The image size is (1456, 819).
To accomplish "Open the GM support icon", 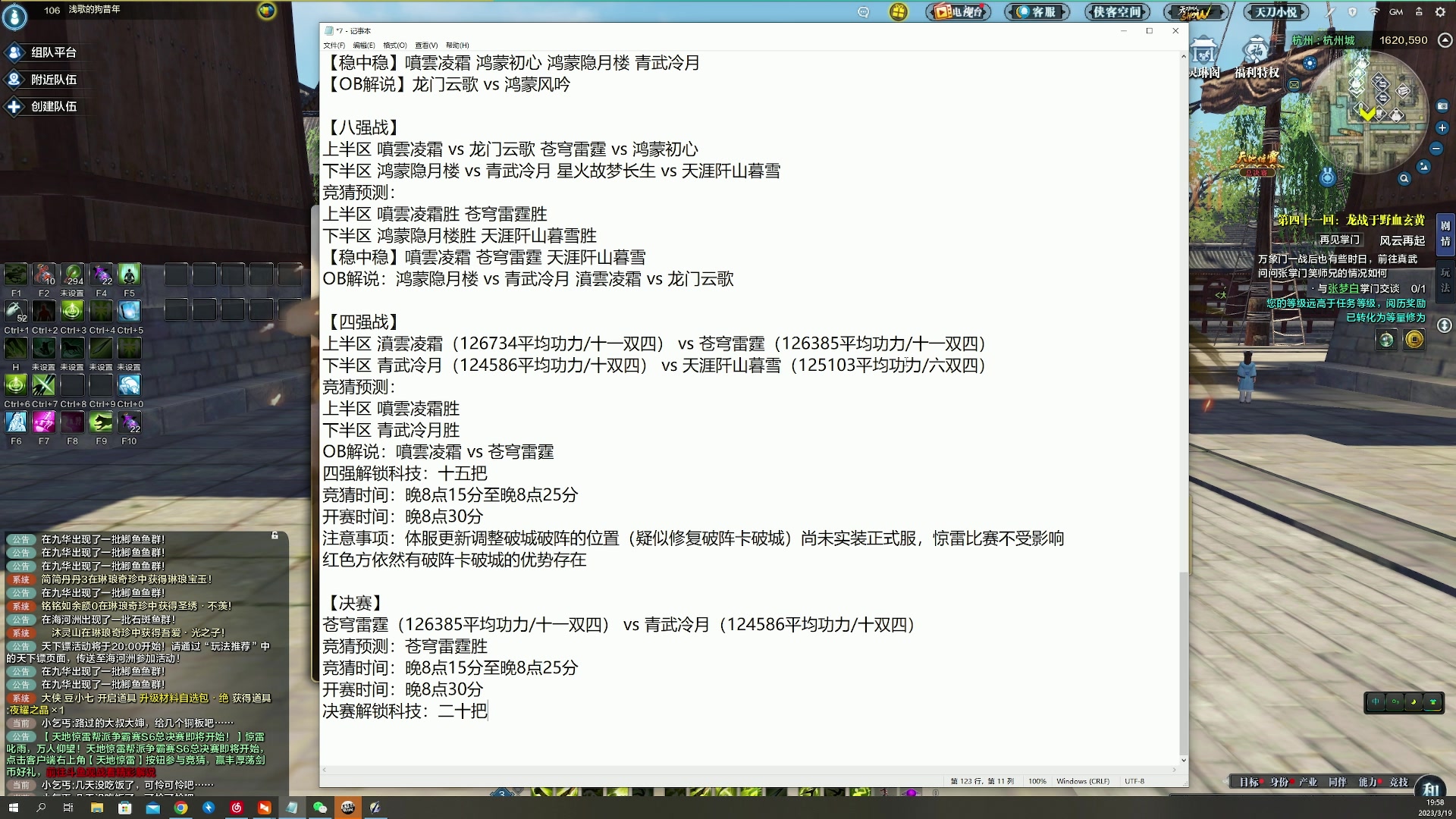I will pos(1396,11).
